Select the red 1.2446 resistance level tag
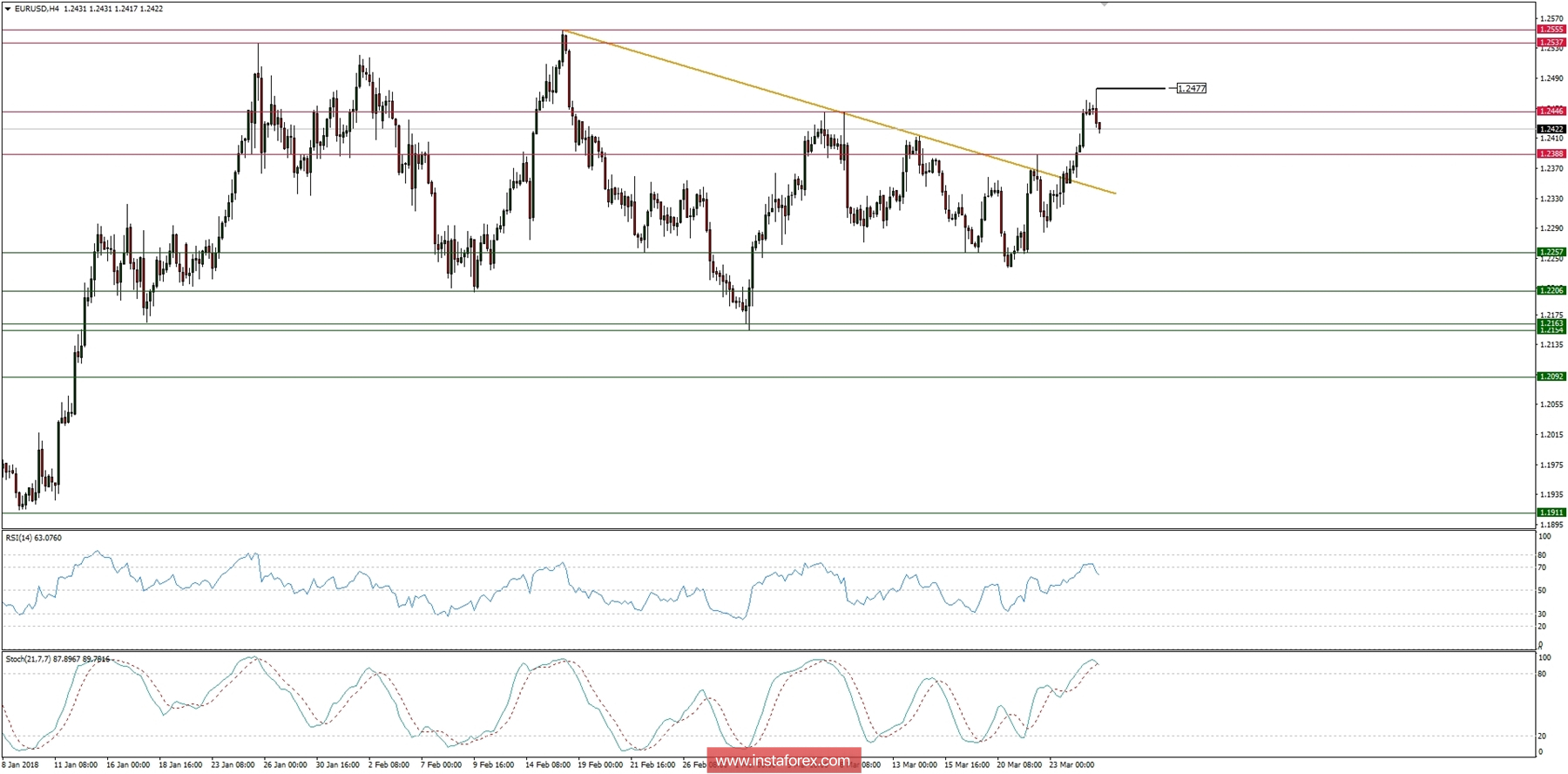This screenshot has height=774, width=1568. point(1551,111)
